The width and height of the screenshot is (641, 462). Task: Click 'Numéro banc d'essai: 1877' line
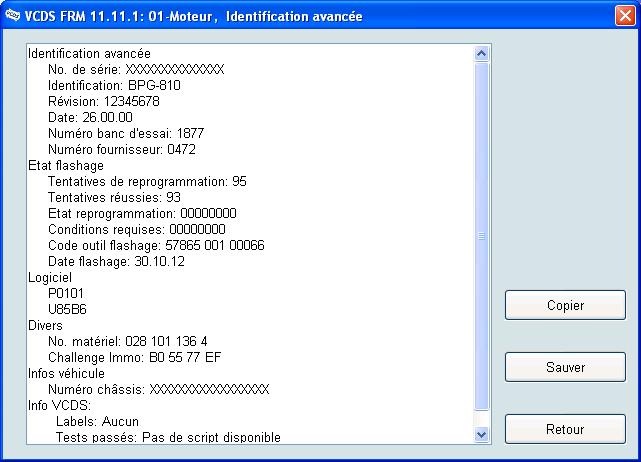pyautogui.click(x=126, y=133)
